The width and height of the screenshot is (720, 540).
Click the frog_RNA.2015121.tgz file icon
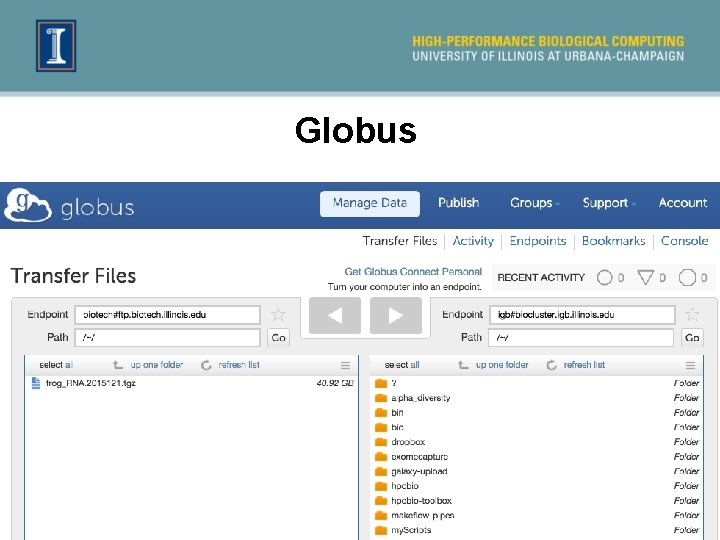click(x=36, y=383)
